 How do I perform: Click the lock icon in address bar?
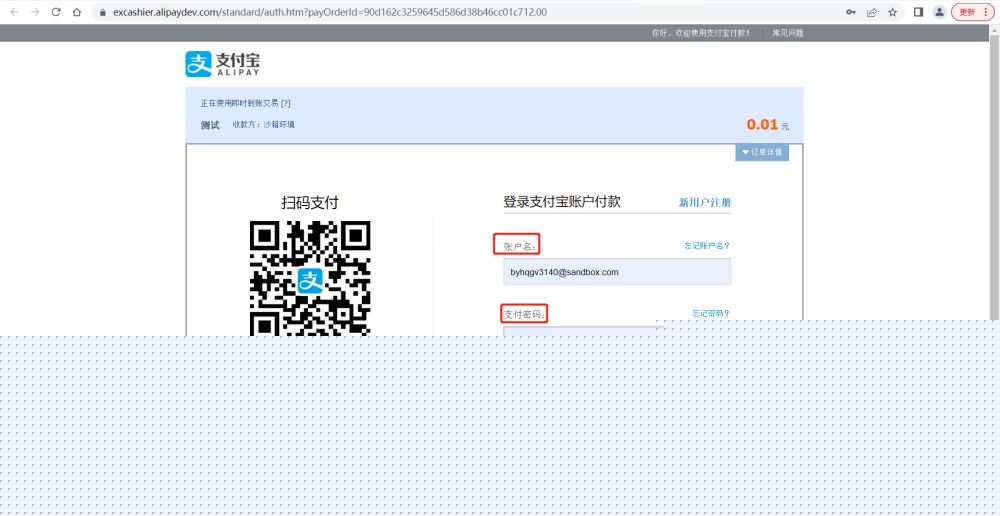(100, 12)
